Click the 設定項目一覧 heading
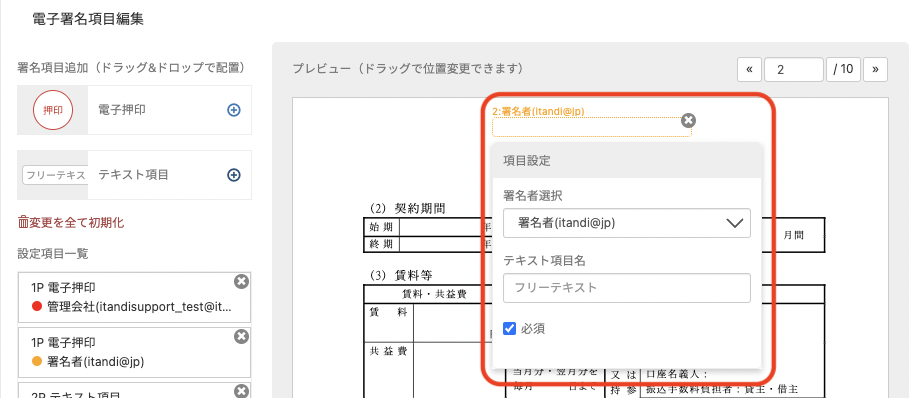Screen dimensions: 910x398 tap(53, 254)
